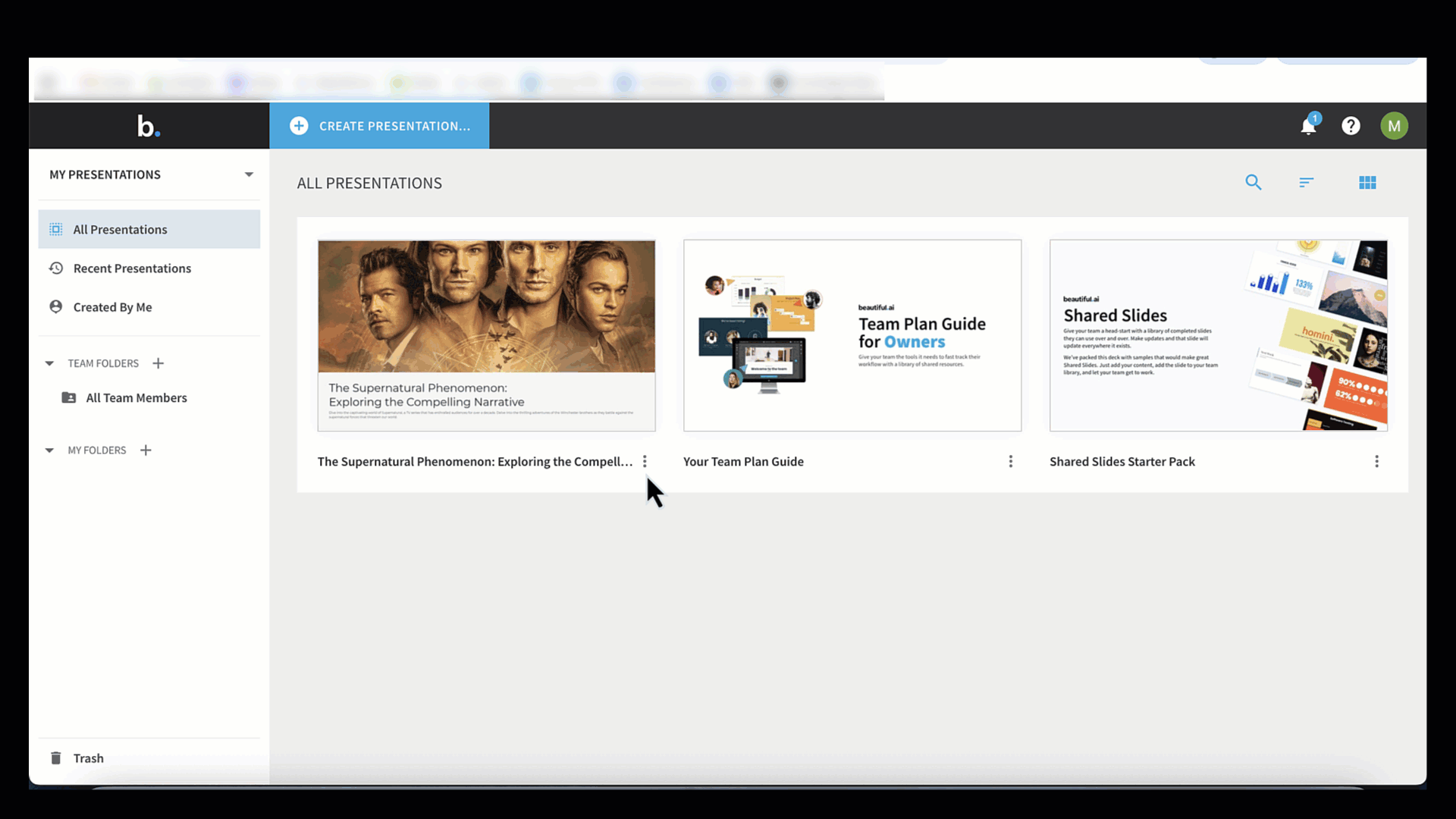
Task: Open options menu for Shared Slides Starter Pack
Action: pyautogui.click(x=1377, y=462)
